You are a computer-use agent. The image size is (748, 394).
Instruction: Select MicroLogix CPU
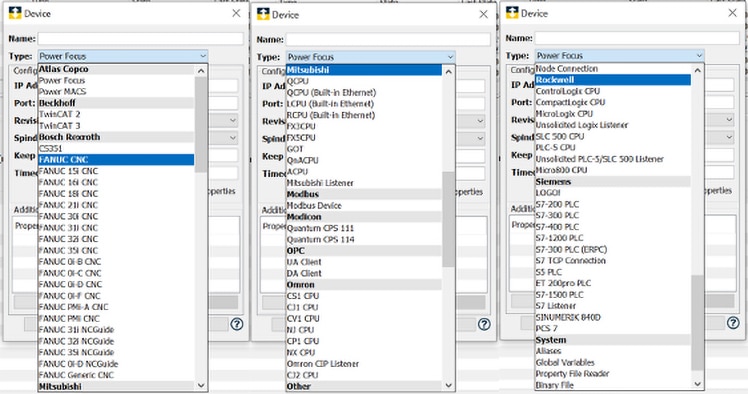pos(564,114)
